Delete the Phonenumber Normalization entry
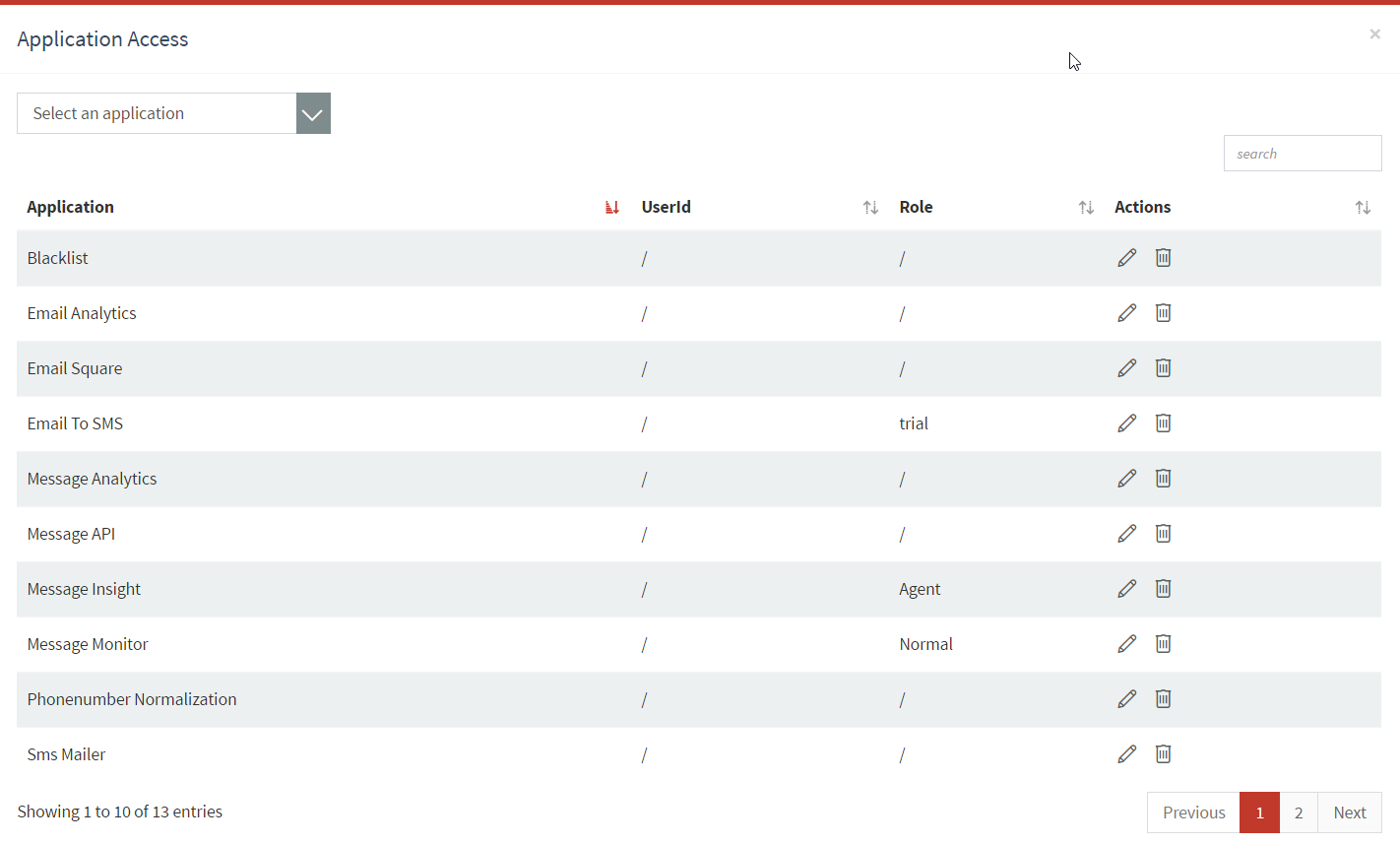 (1163, 699)
